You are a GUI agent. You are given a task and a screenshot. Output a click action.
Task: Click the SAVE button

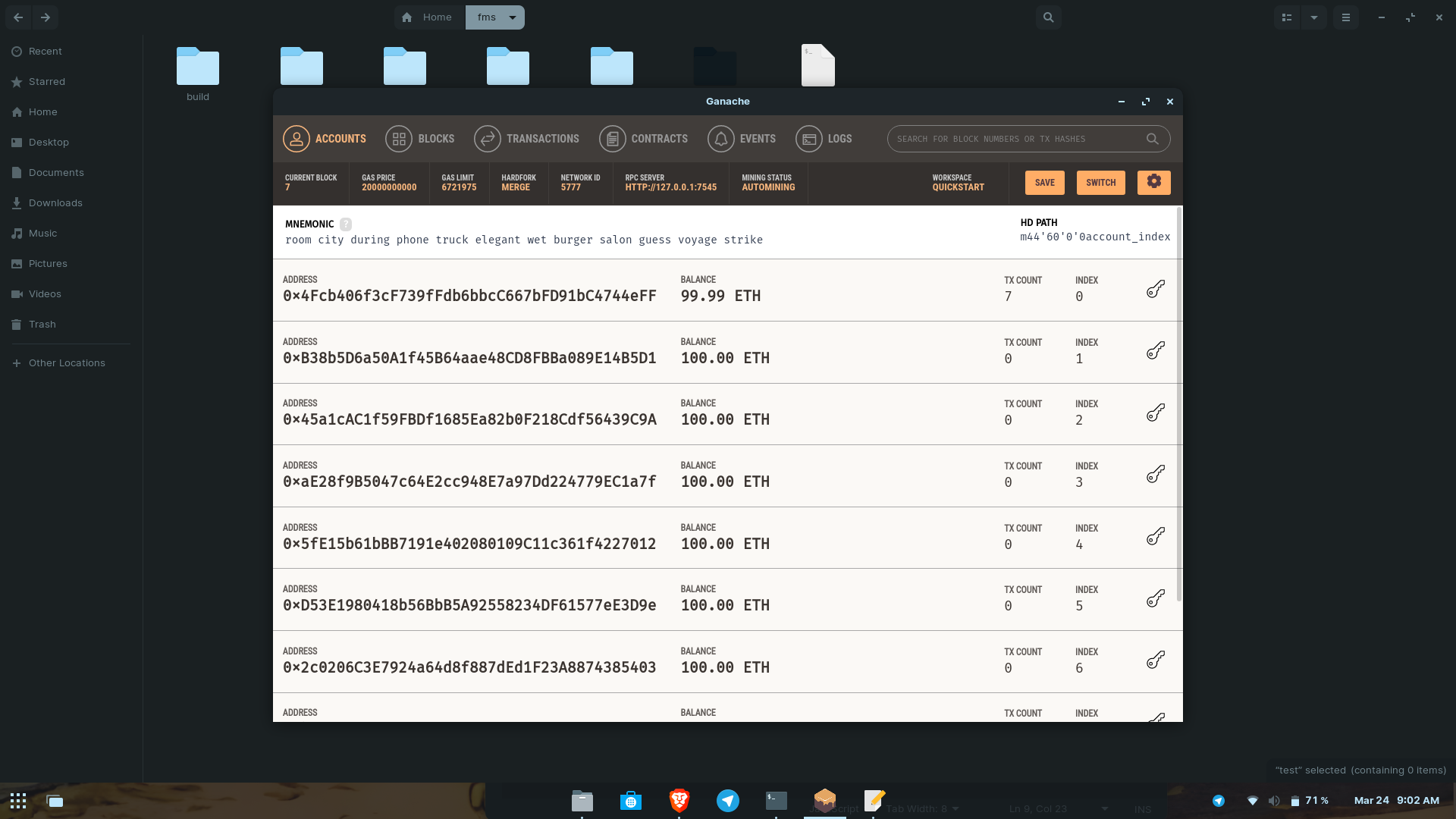[1044, 182]
